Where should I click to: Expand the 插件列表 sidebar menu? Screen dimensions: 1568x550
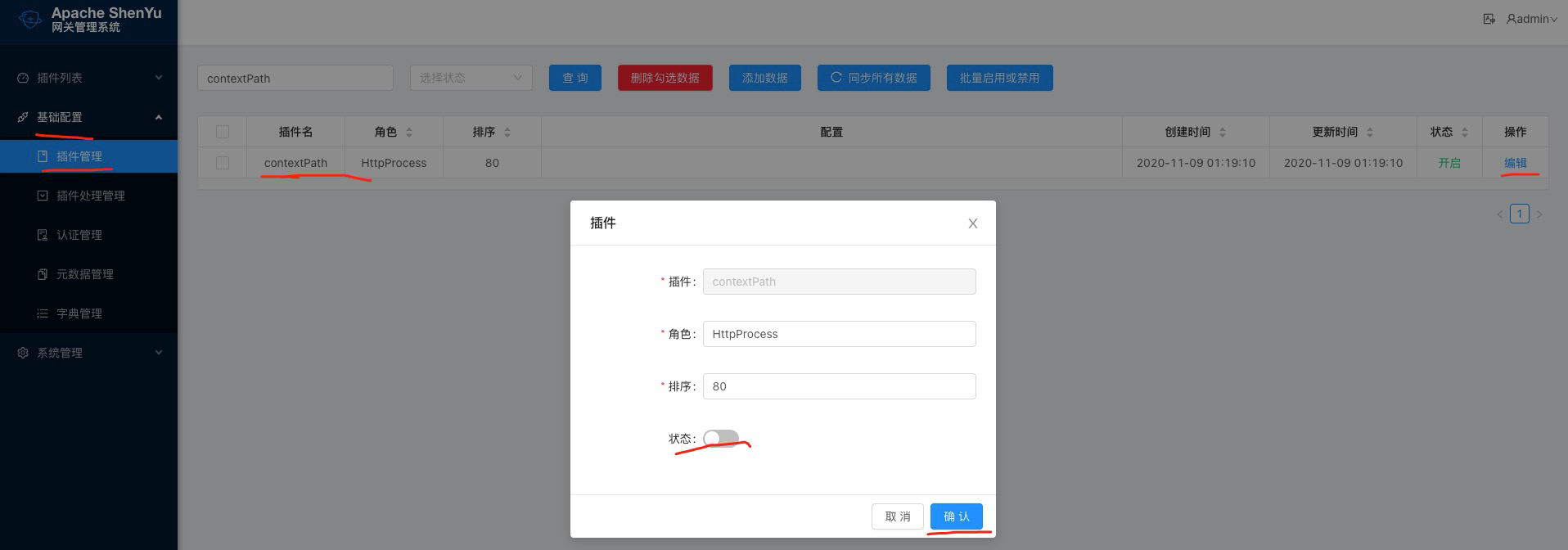88,78
